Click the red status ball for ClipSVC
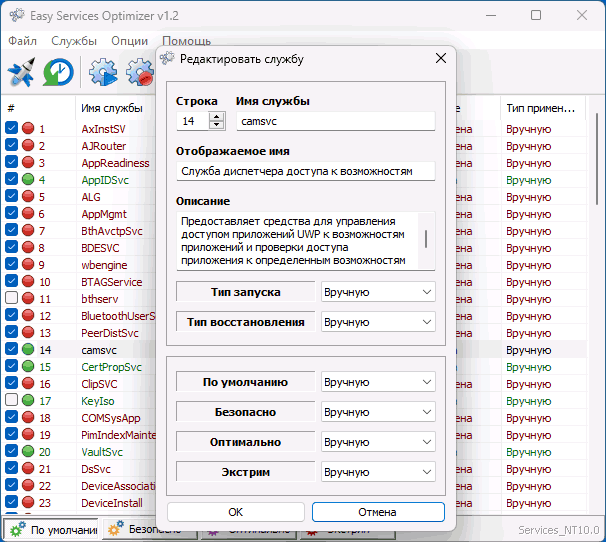This screenshot has height=542, width=606. coord(28,383)
